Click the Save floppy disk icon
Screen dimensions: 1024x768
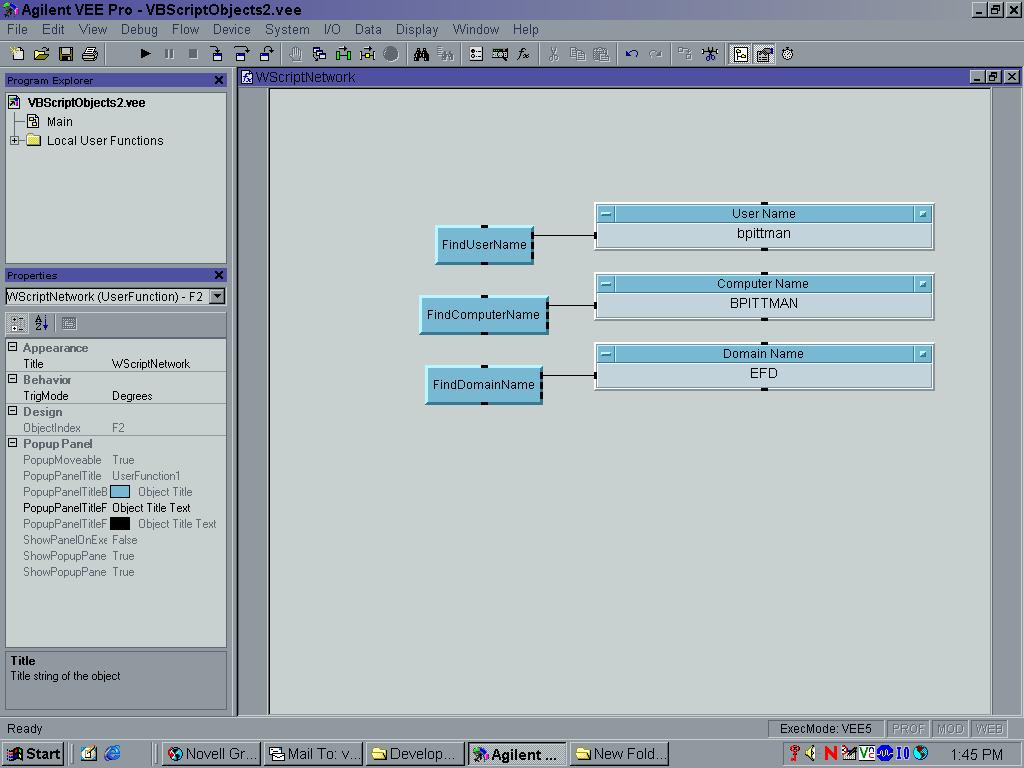point(66,54)
